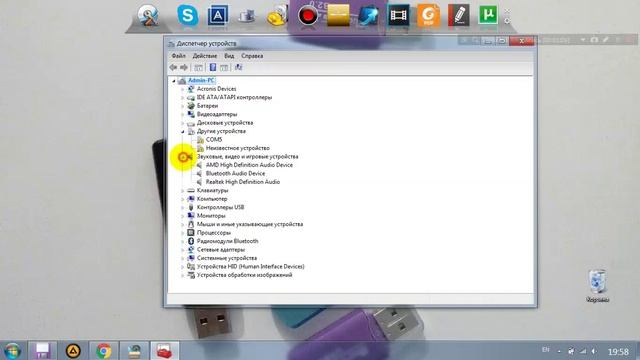Click the Компьютер category icon

click(x=191, y=199)
